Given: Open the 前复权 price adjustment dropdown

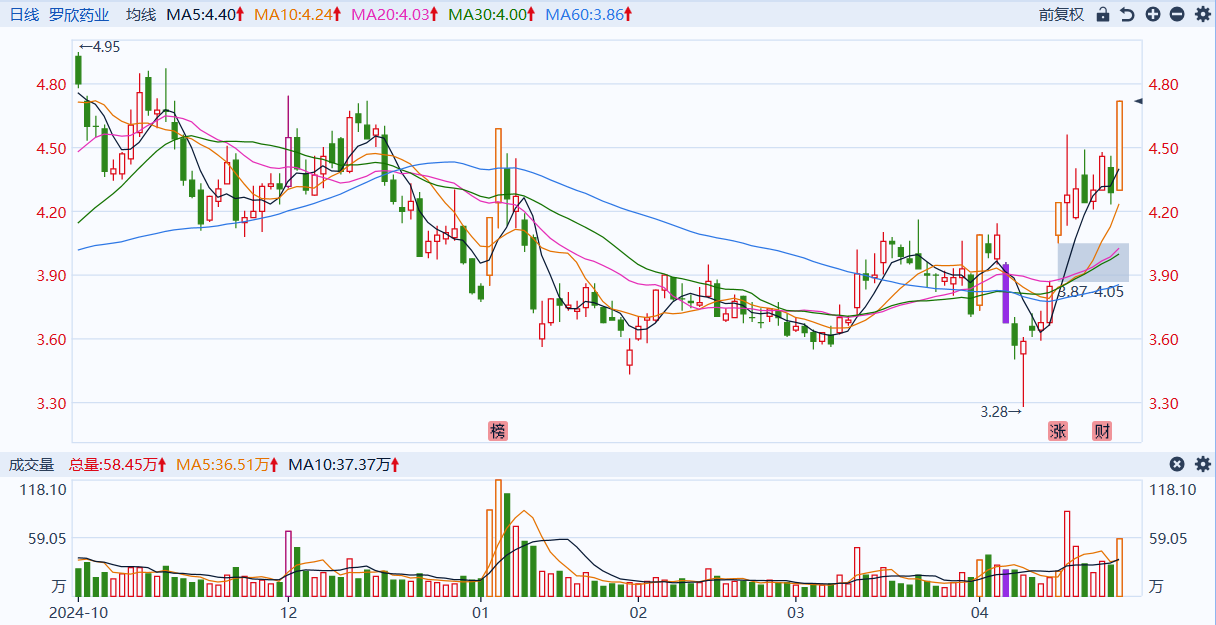Looking at the screenshot, I should click(x=1061, y=15).
